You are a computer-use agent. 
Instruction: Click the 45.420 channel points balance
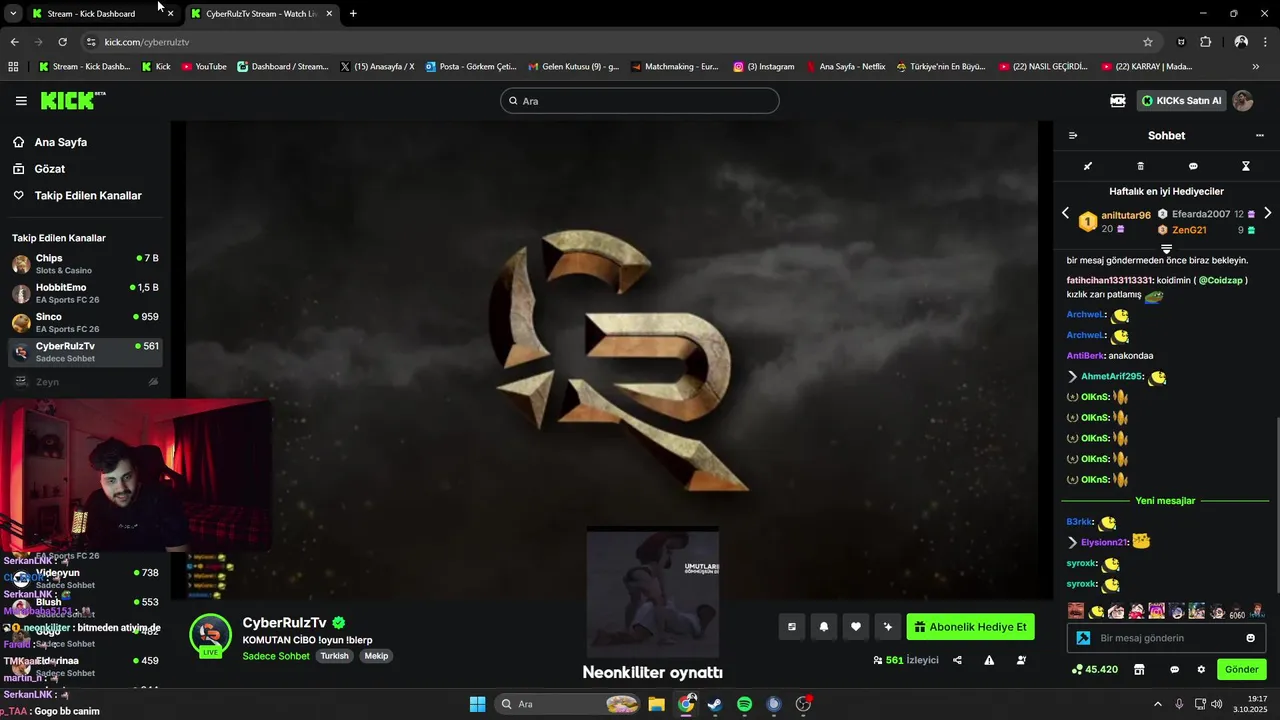pos(1095,669)
